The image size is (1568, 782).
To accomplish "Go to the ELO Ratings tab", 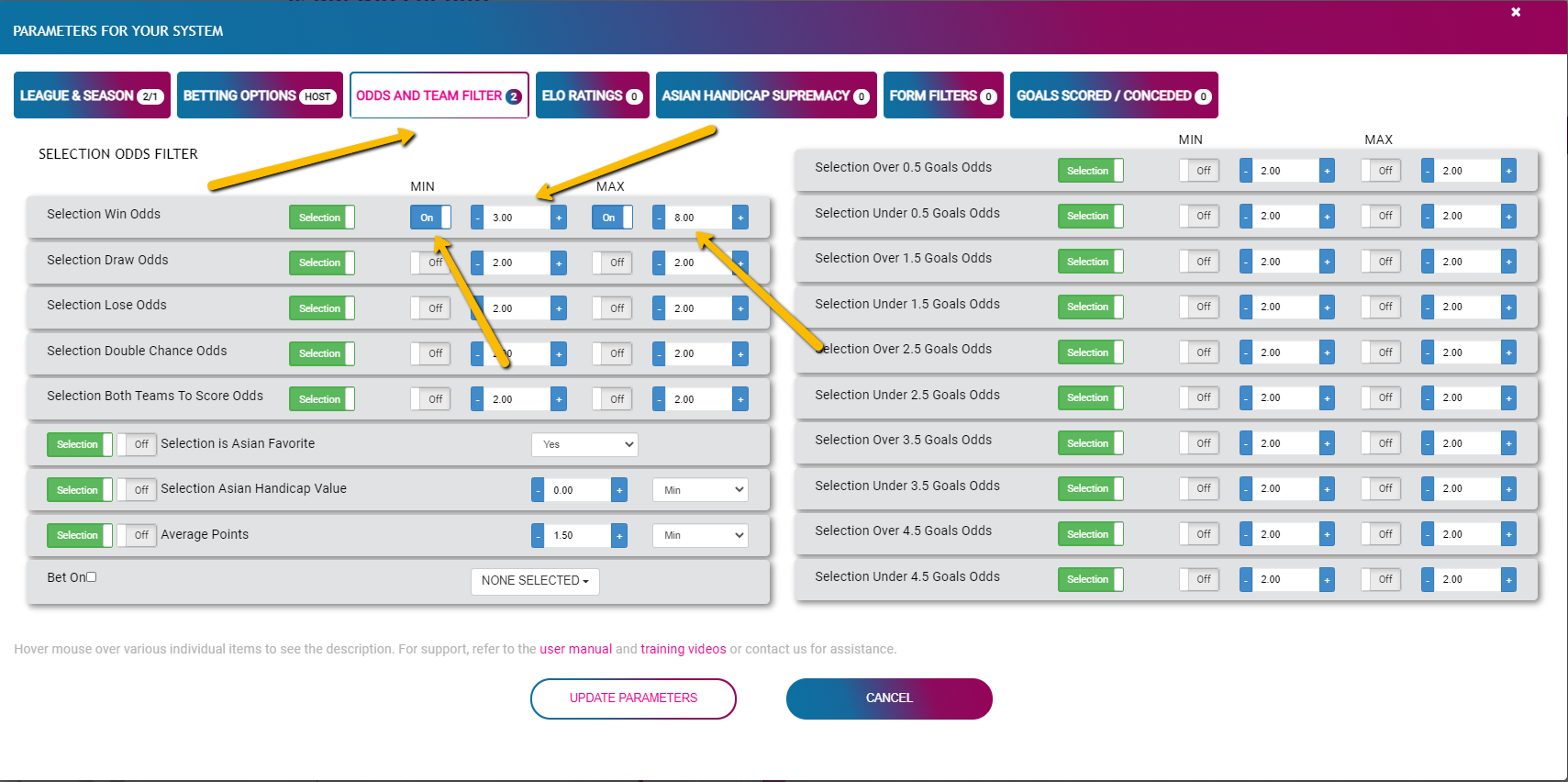I will (x=593, y=95).
